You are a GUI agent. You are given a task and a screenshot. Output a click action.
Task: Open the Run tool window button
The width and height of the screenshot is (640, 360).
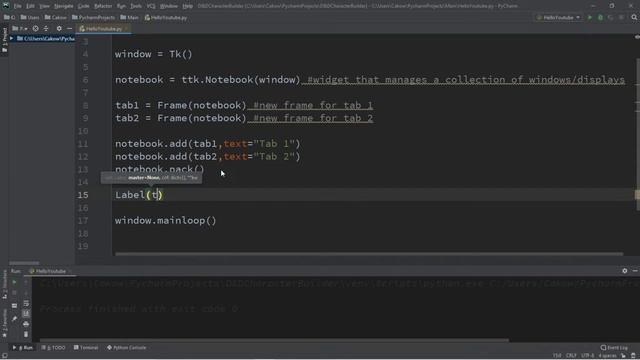tap(23, 348)
